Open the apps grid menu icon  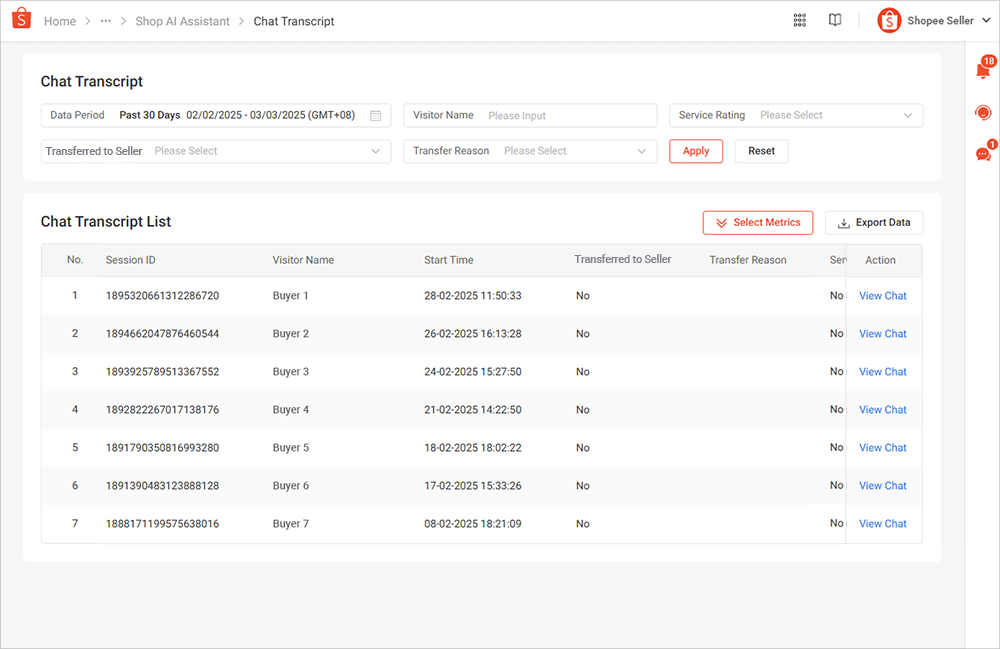point(800,21)
